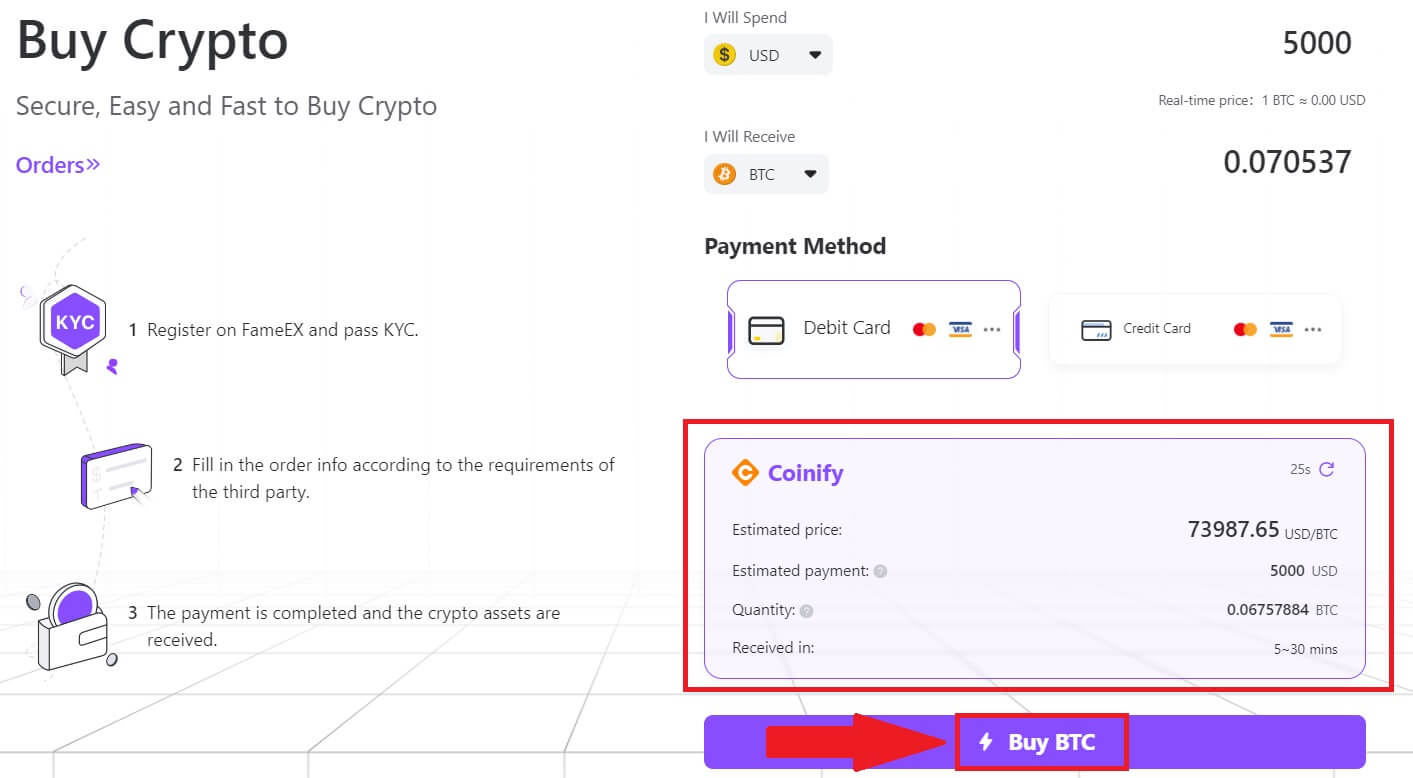Click the KYC hexagon badge icon

click(72, 322)
